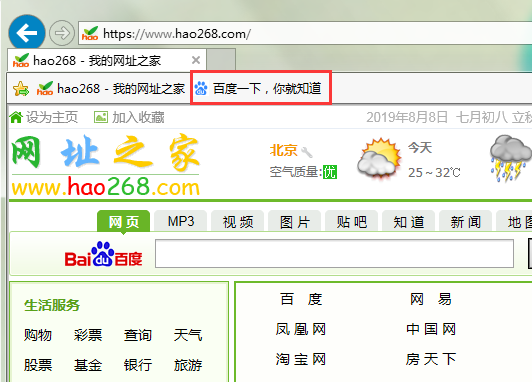Screen dimensions: 532x382
Task: Open the 查询 link
Action: (x=138, y=335)
